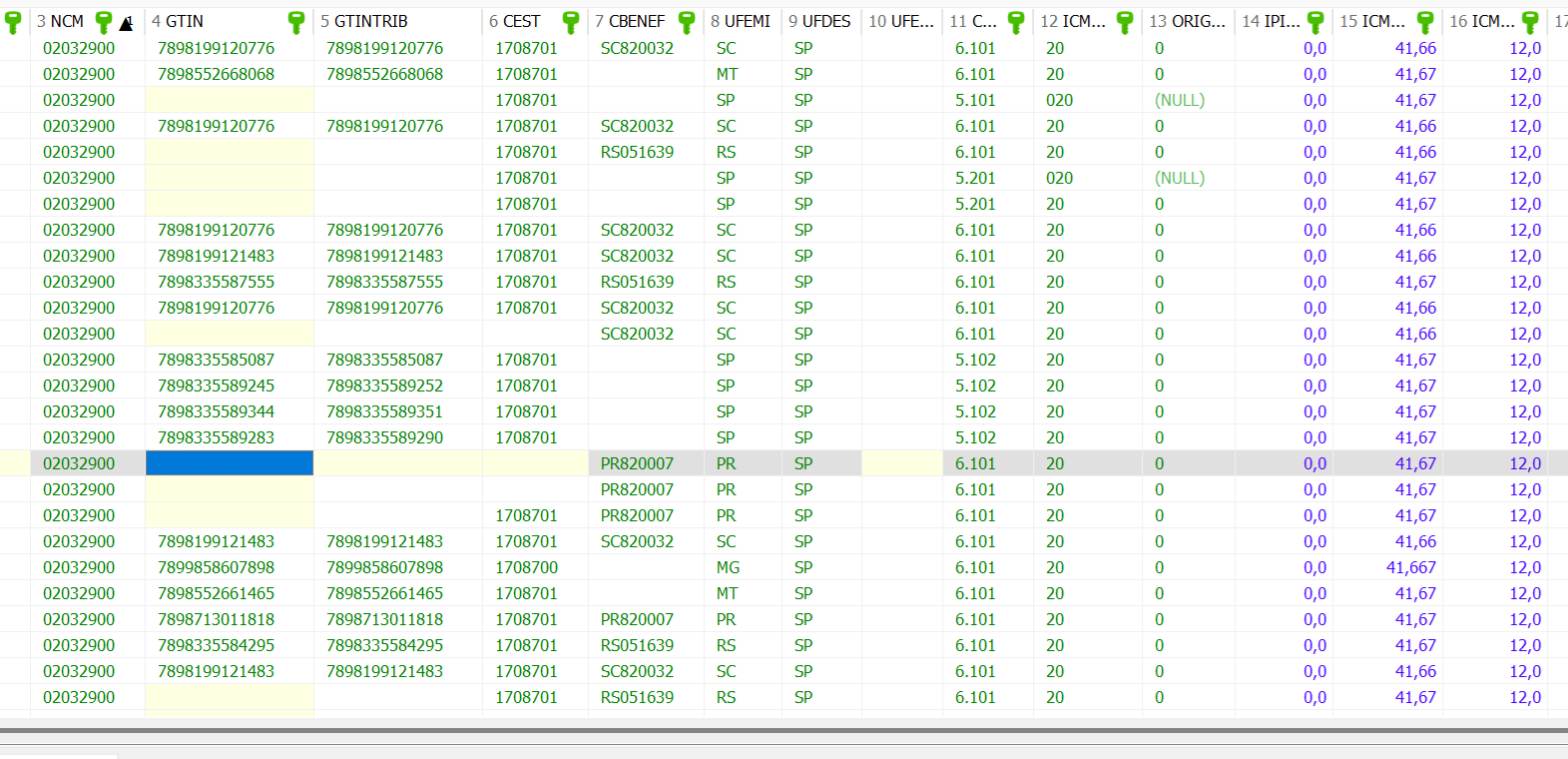The height and width of the screenshot is (759, 1568).
Task: Click the 13 ORIG column header
Action: pos(1187,21)
